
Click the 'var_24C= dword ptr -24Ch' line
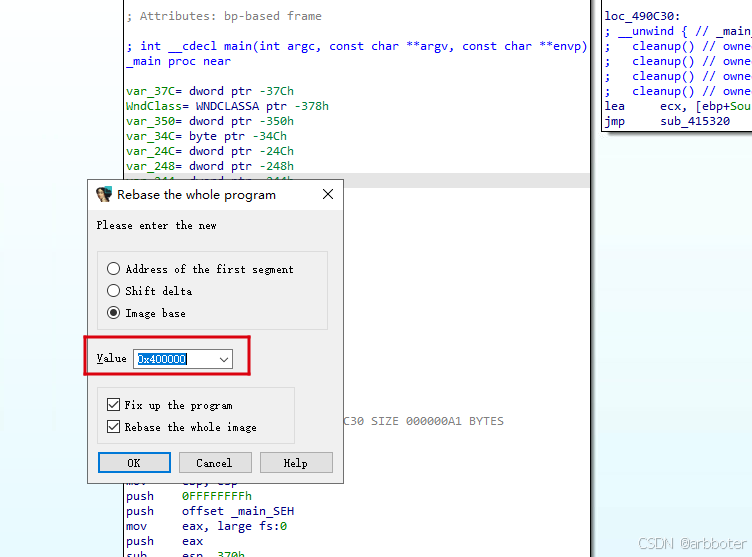click(210, 151)
